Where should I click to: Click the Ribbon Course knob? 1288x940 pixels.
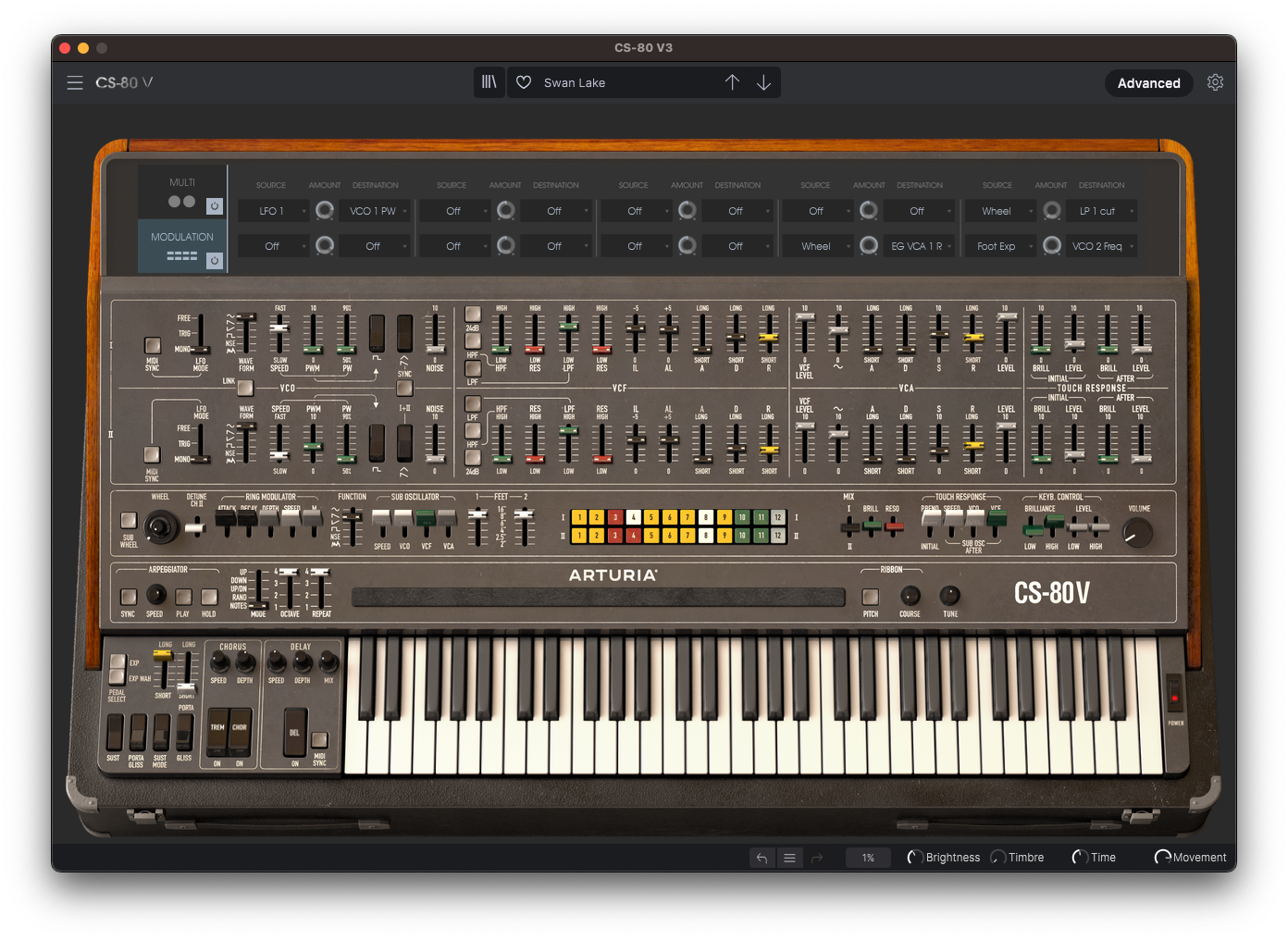910,595
